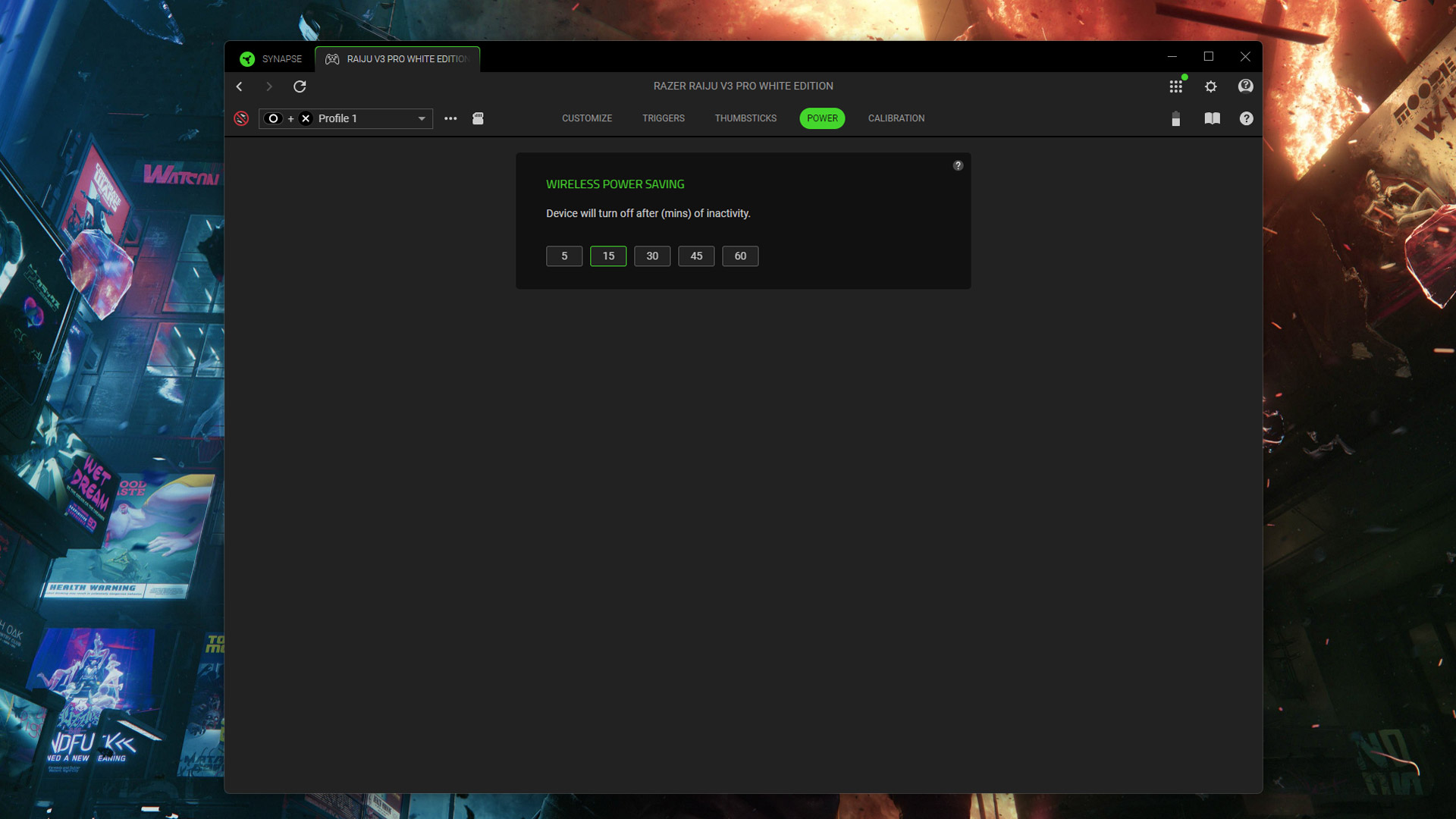Open the profile options ellipsis menu

tap(450, 118)
